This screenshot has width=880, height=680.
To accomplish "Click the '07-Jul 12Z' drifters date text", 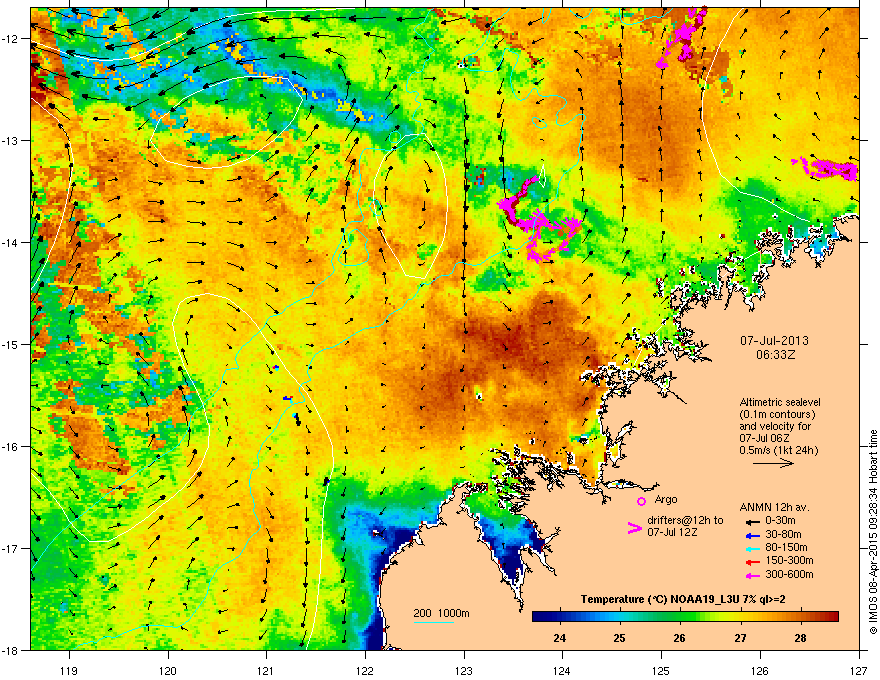I will 672,532.
